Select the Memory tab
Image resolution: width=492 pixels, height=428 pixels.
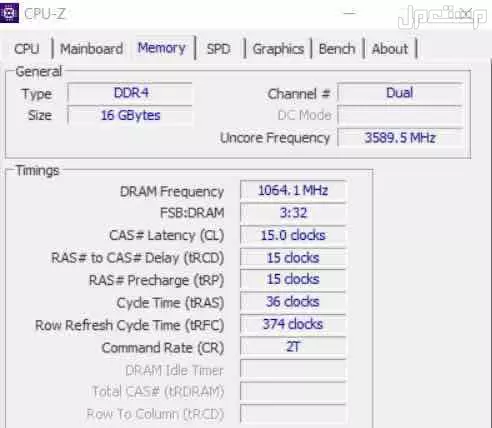pos(162,48)
